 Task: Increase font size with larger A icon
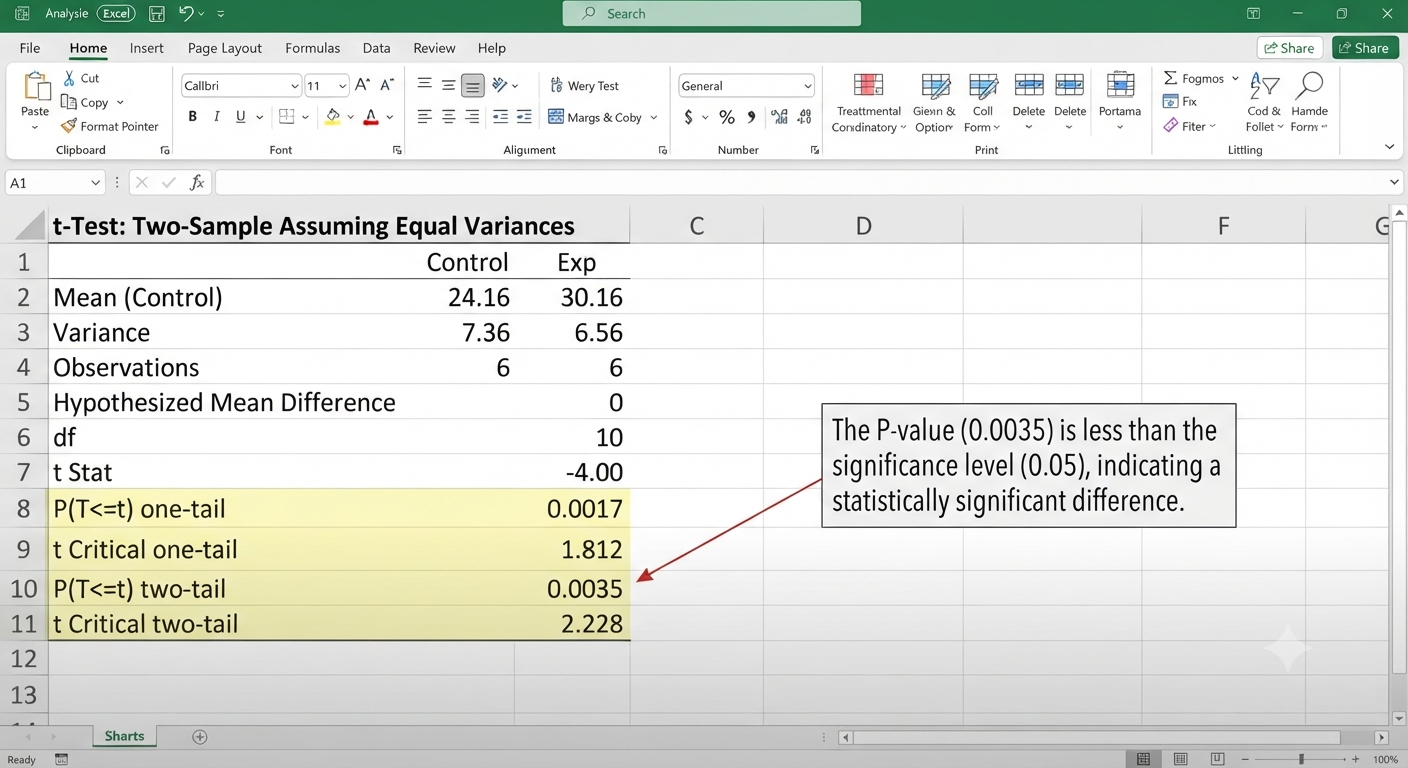coord(363,86)
